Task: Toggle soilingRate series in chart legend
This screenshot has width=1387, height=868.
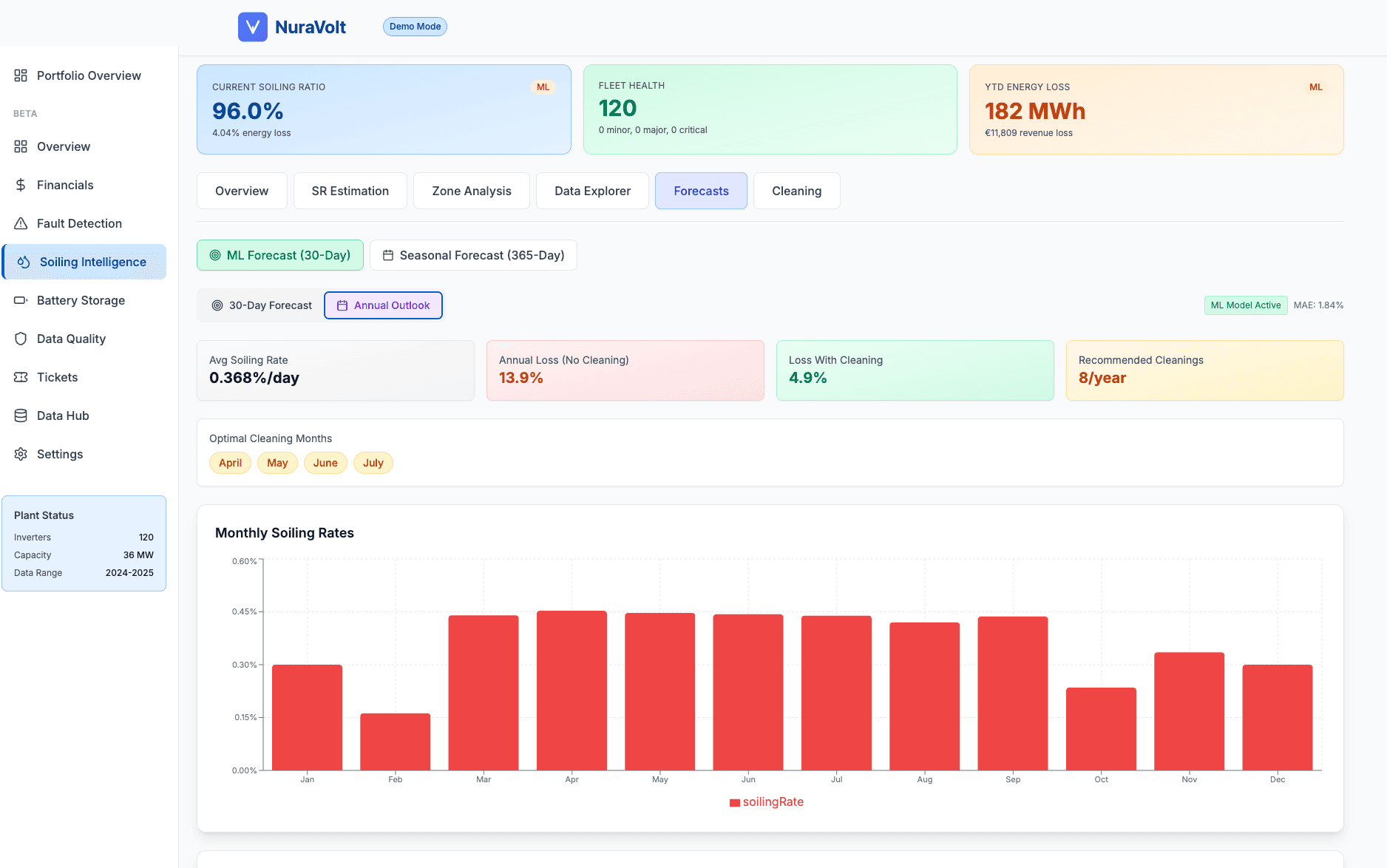Action: pos(766,801)
